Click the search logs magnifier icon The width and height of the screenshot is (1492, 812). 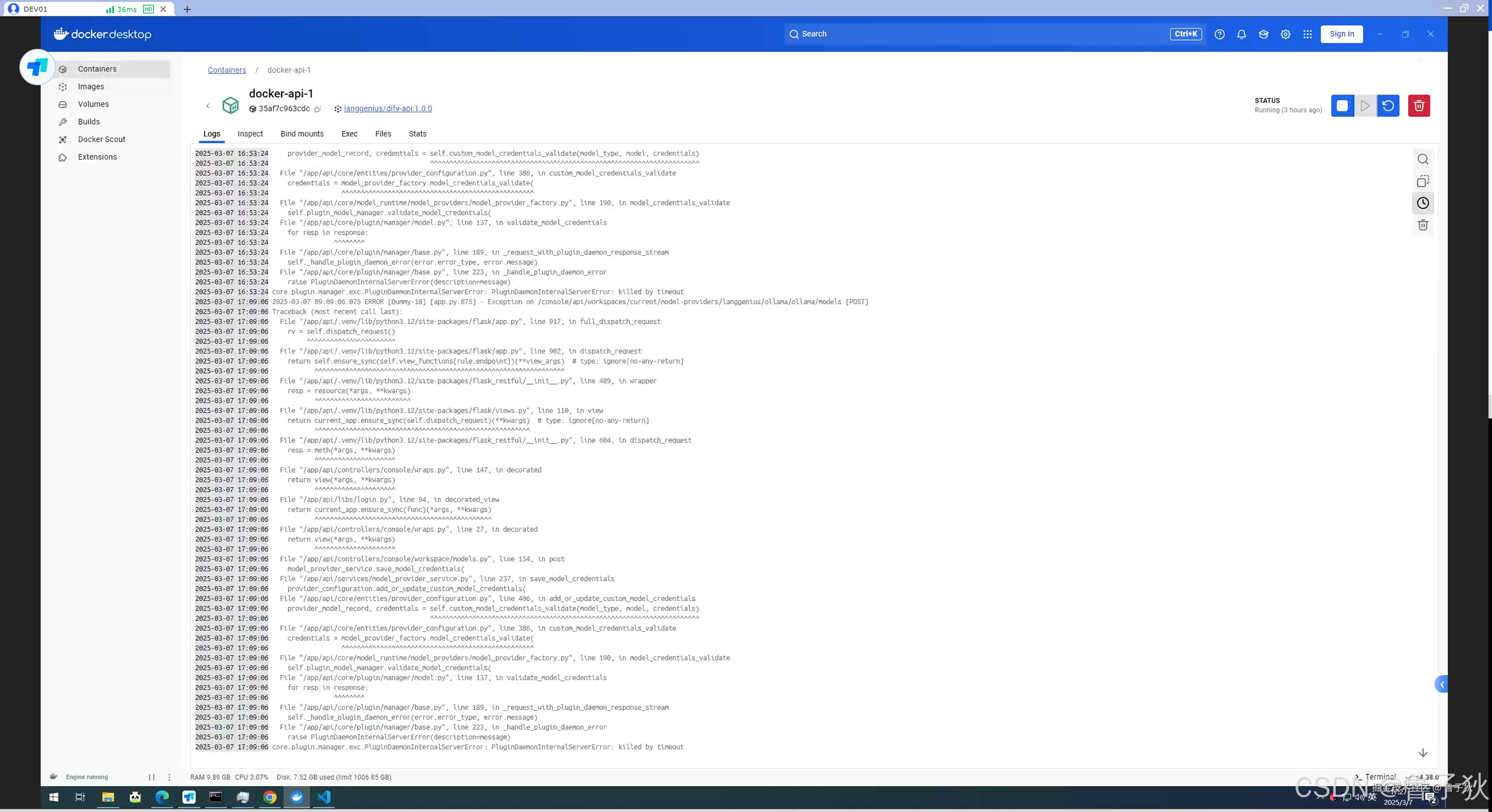tap(1423, 159)
